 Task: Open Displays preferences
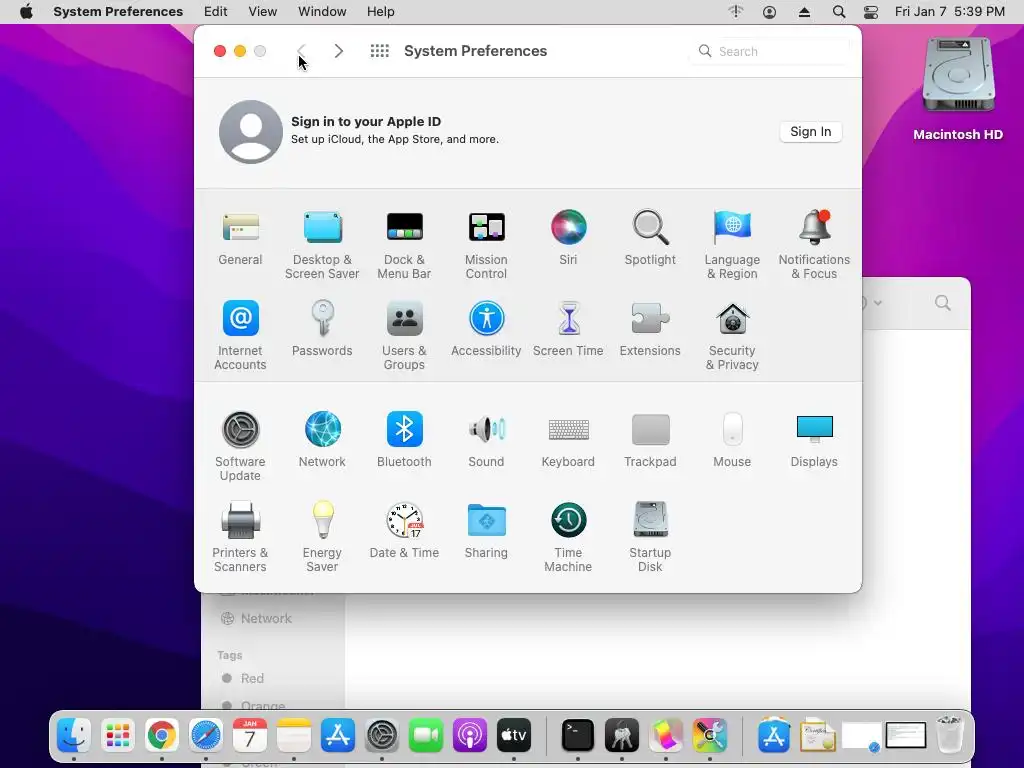[x=814, y=440]
